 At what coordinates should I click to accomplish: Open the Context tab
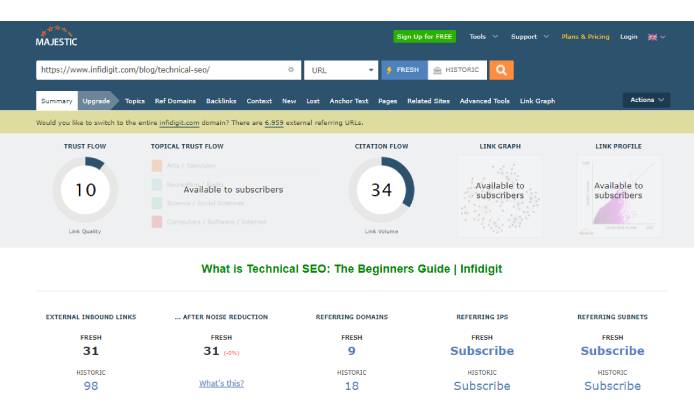[x=259, y=101]
